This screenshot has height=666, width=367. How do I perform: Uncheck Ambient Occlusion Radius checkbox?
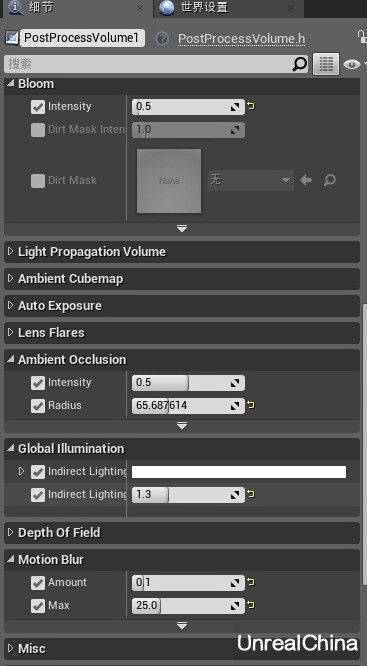point(38,406)
